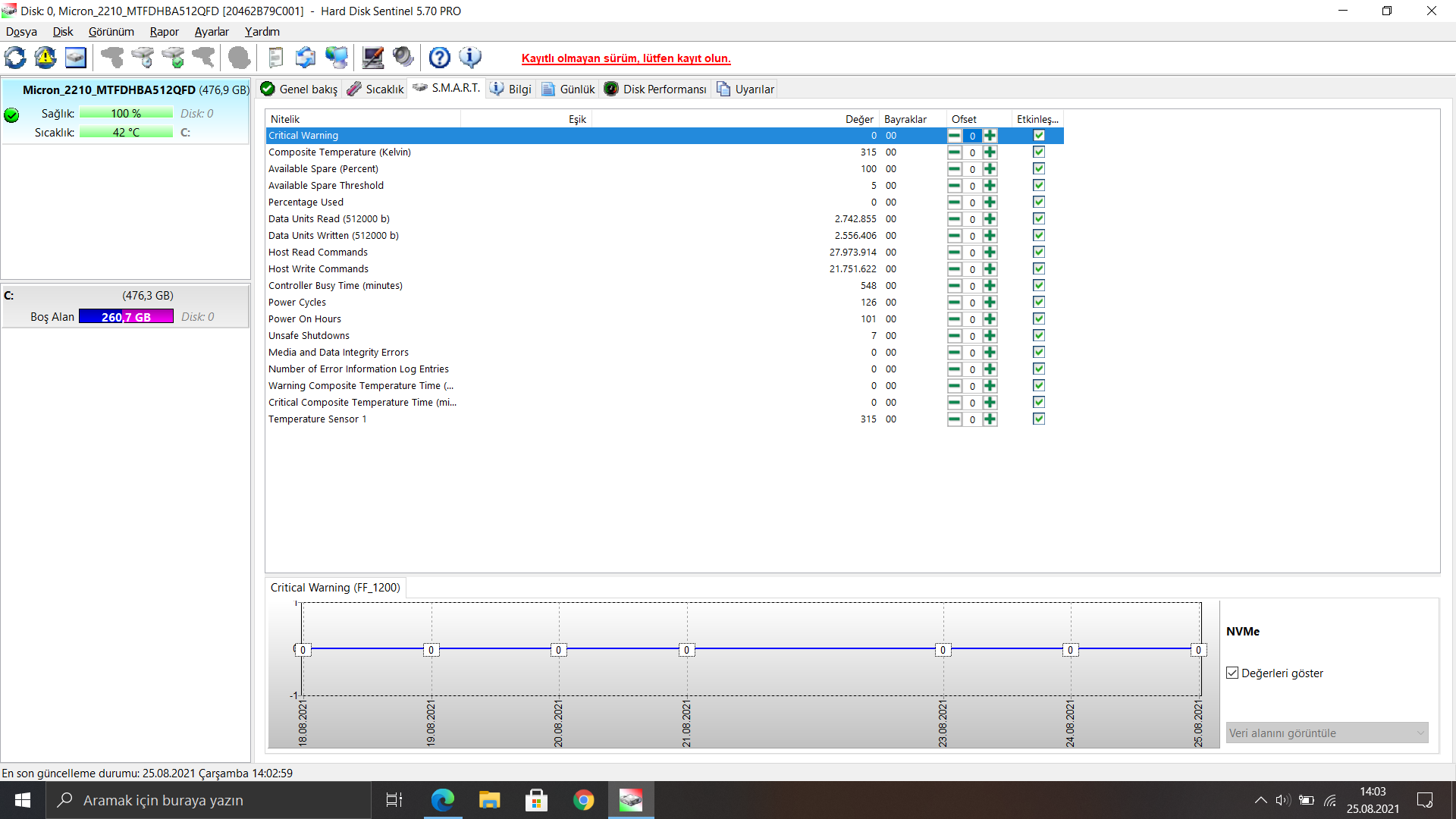Image resolution: width=1456 pixels, height=819 pixels.
Task: Click the blue info bubble icon
Action: click(x=470, y=58)
